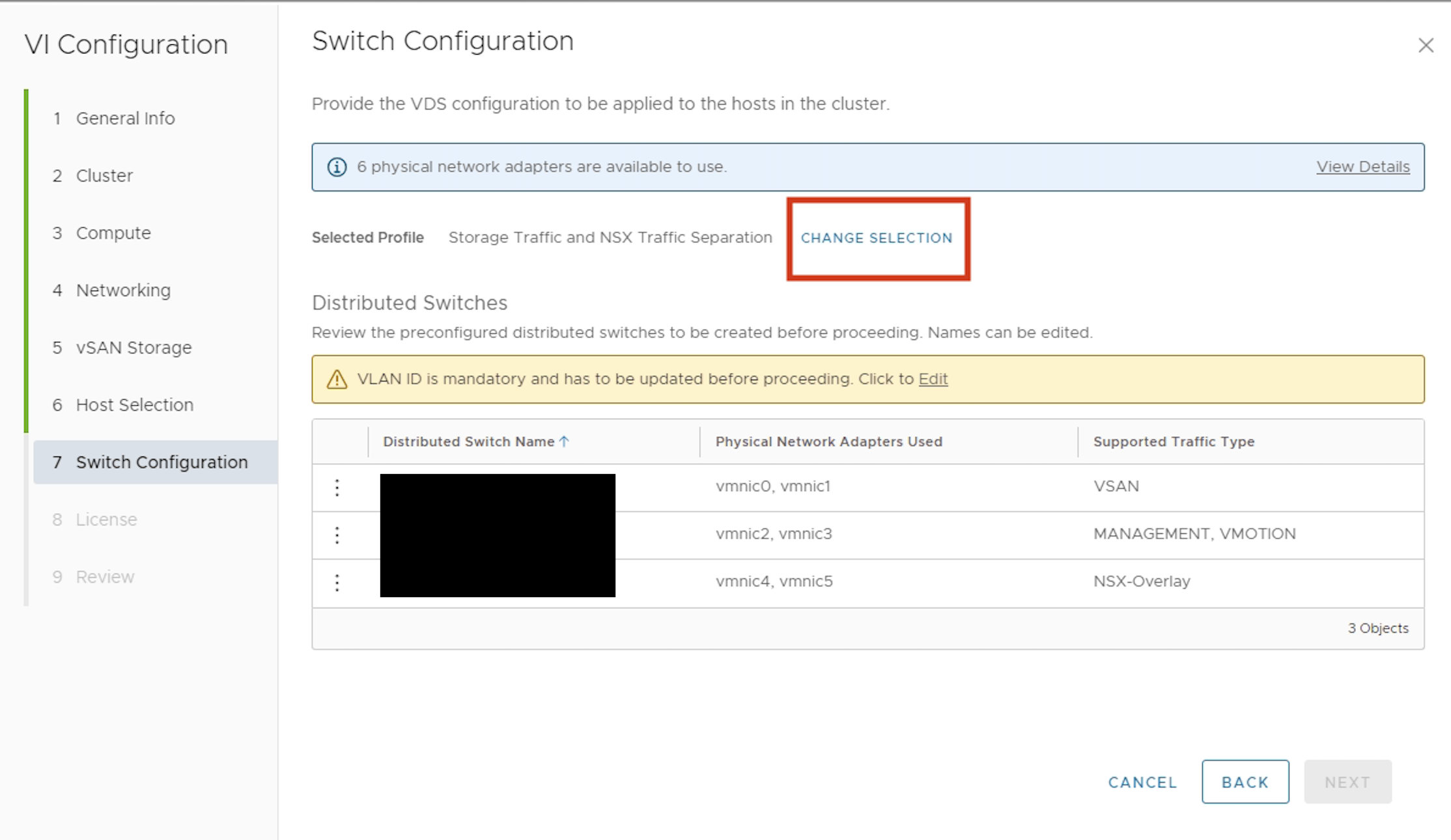Open View Details link
Viewport: 1451px width, 840px height.
(x=1362, y=167)
